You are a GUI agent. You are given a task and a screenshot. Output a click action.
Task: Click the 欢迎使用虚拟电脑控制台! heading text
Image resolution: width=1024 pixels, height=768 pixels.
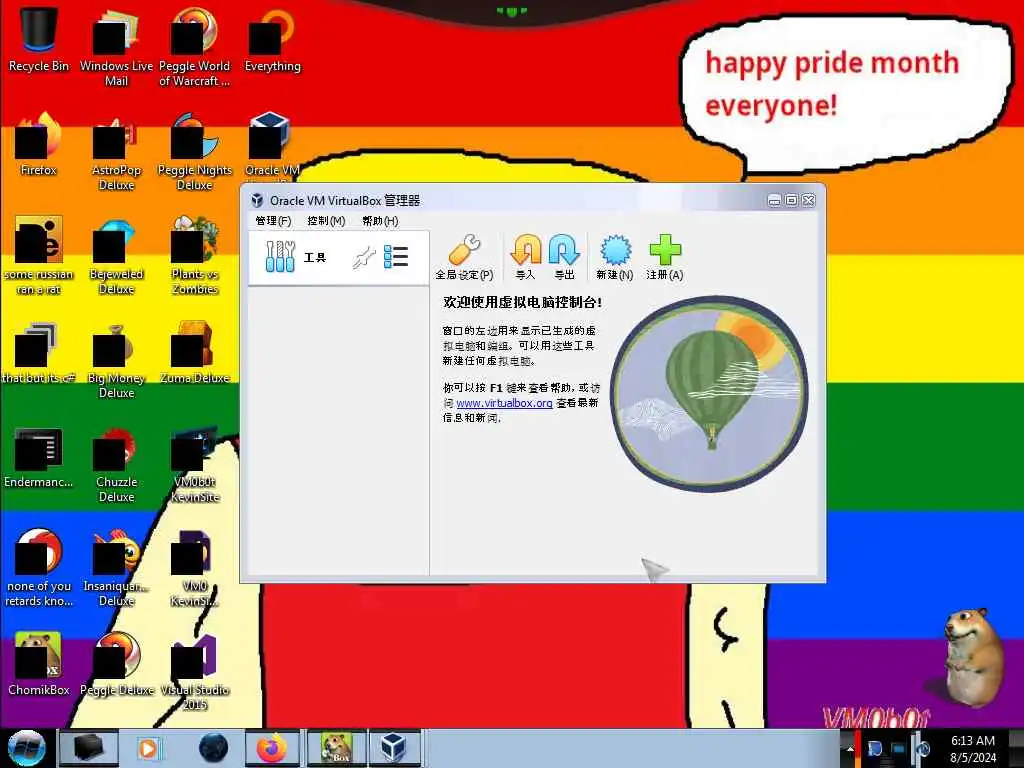[x=522, y=302]
